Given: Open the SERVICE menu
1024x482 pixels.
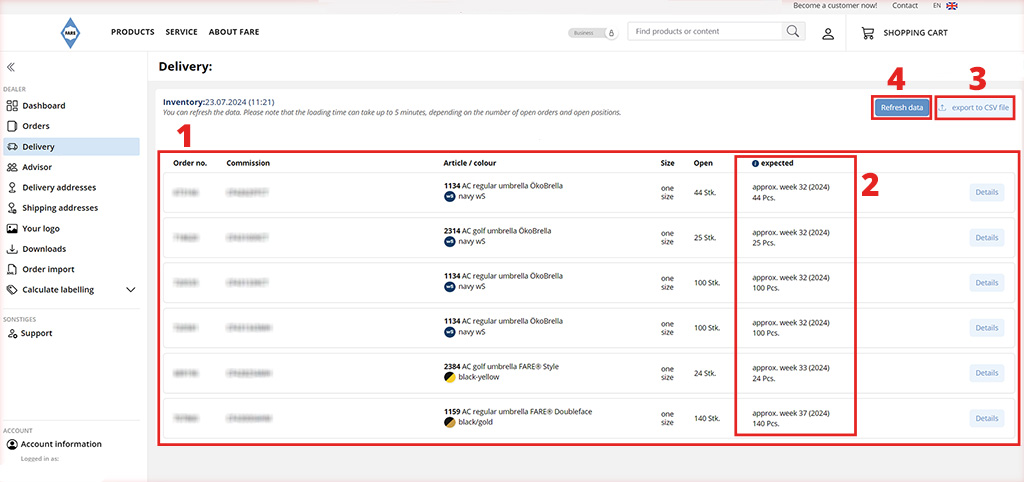Looking at the screenshot, I should pyautogui.click(x=182, y=32).
